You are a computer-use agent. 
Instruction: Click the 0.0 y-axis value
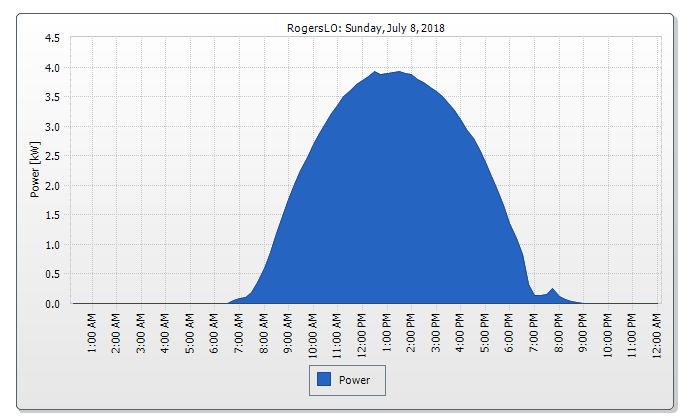click(52, 304)
